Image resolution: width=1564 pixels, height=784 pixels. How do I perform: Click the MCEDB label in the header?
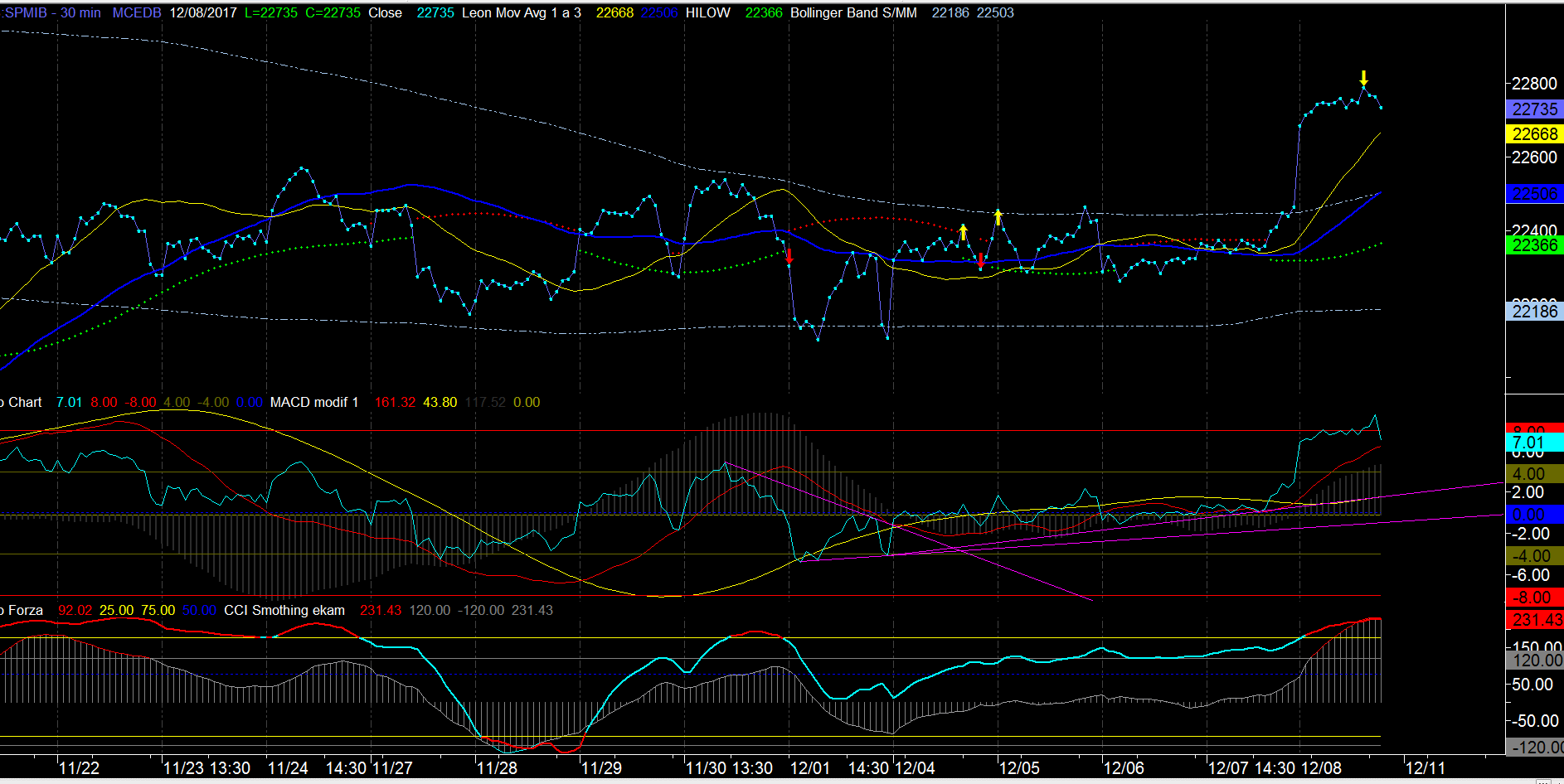[x=137, y=13]
